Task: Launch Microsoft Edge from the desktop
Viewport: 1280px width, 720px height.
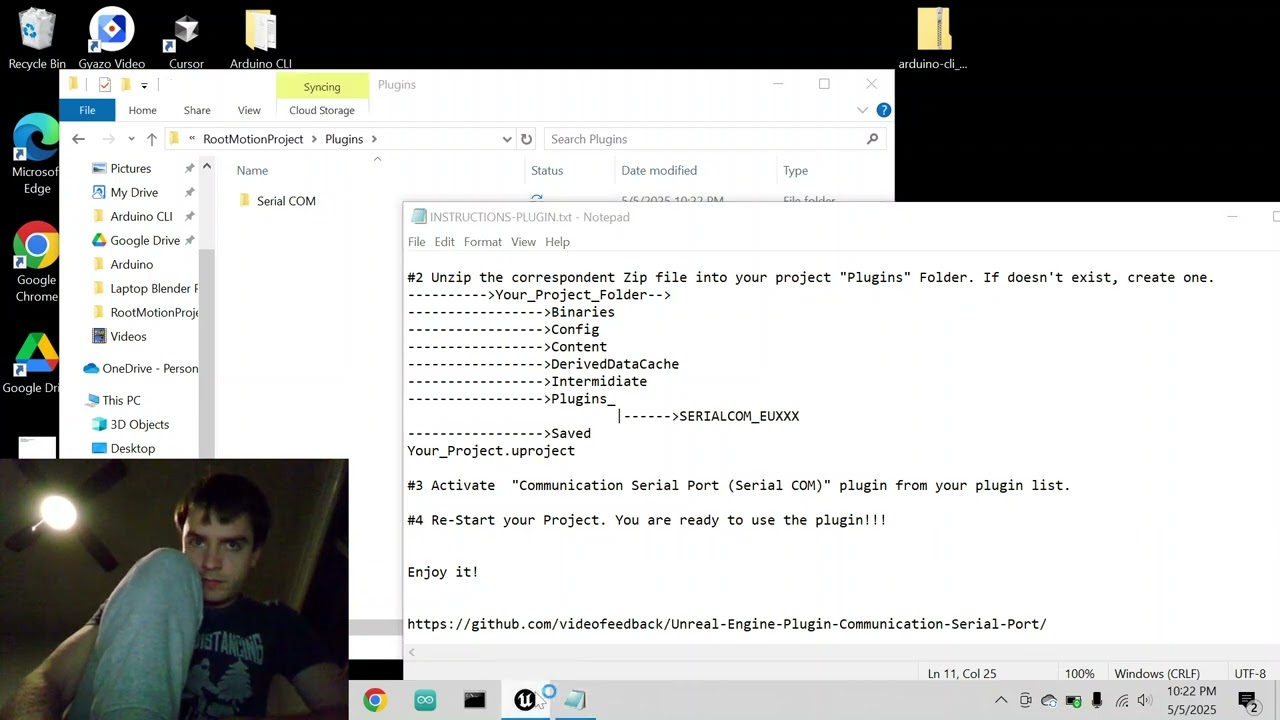Action: tap(37, 155)
